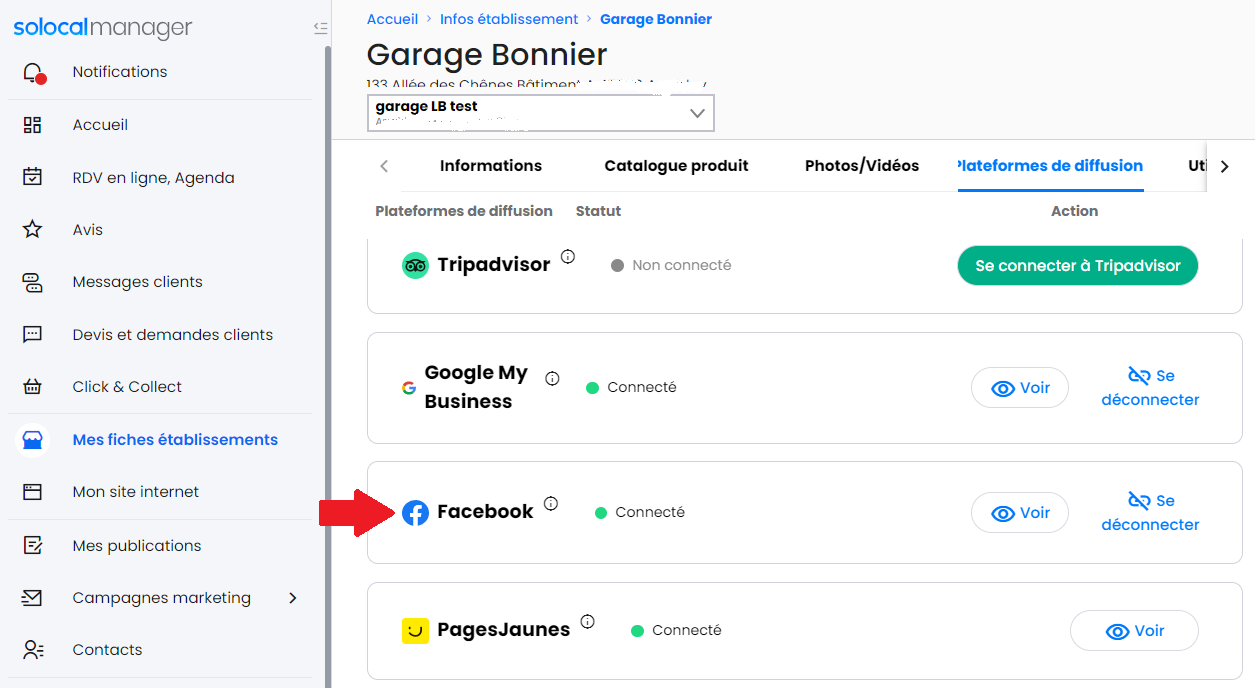Expand the Campagnes marketing submenu arrow

(293, 598)
